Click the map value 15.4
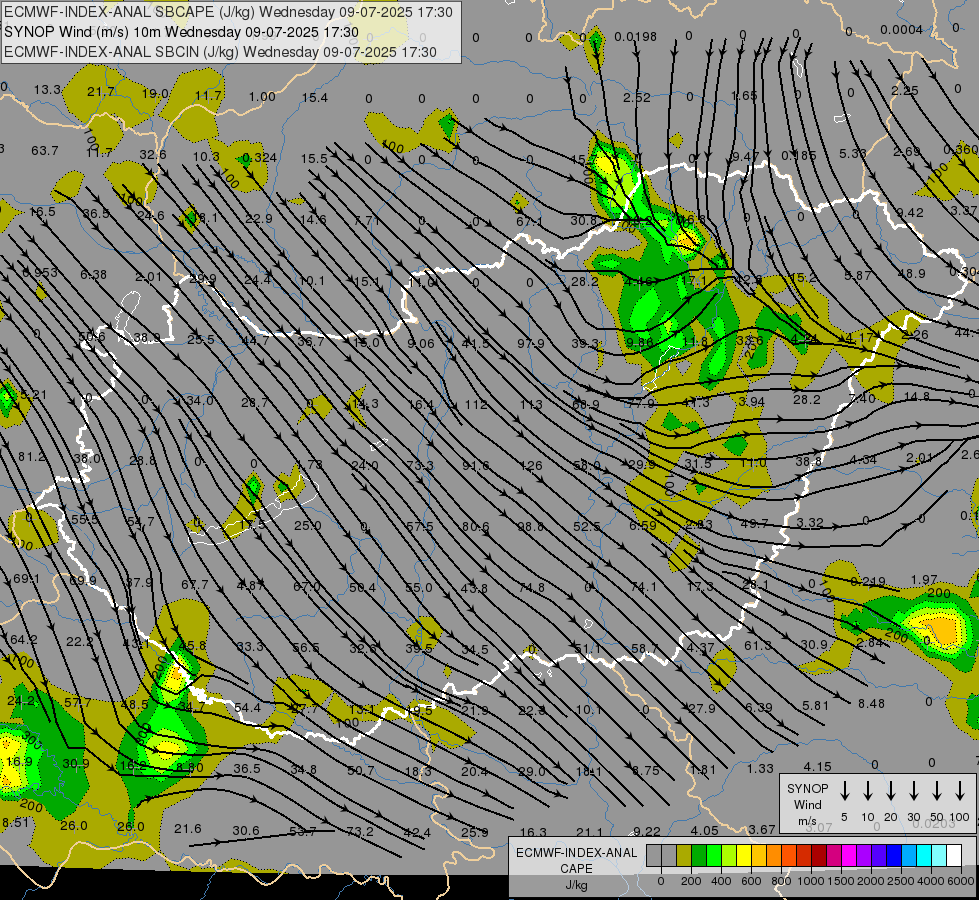 315,97
